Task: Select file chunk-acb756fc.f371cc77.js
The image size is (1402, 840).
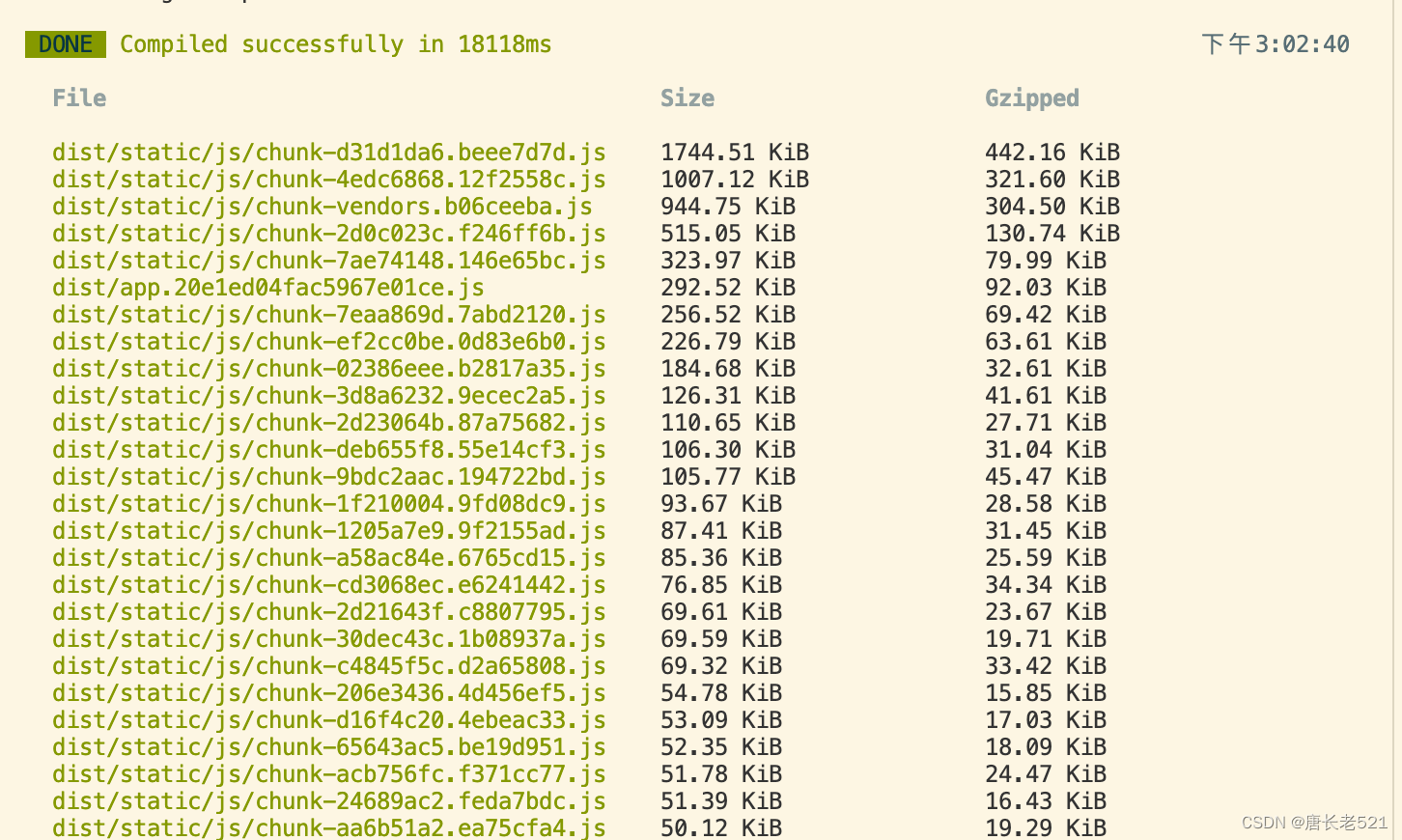Action: pyautogui.click(x=329, y=774)
